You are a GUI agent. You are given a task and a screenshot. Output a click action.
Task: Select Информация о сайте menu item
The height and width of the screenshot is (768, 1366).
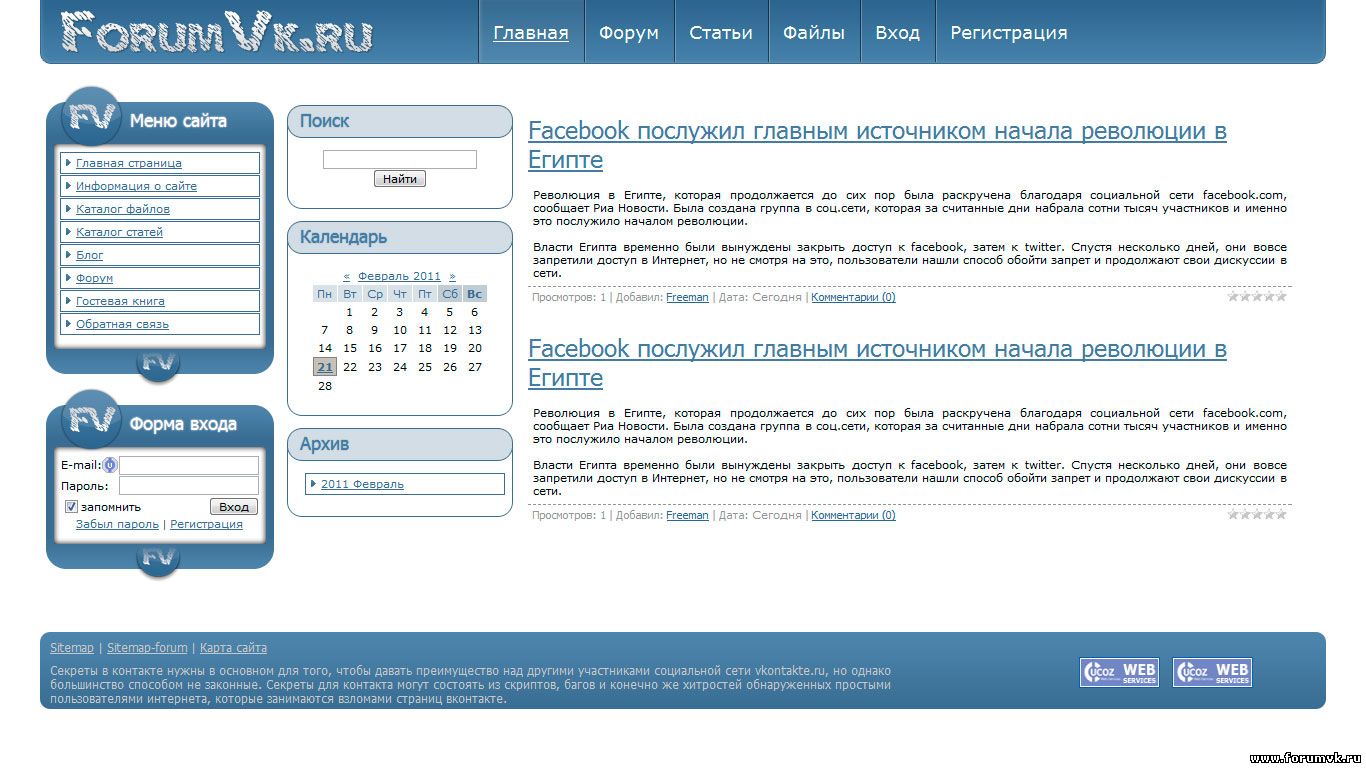(x=160, y=186)
